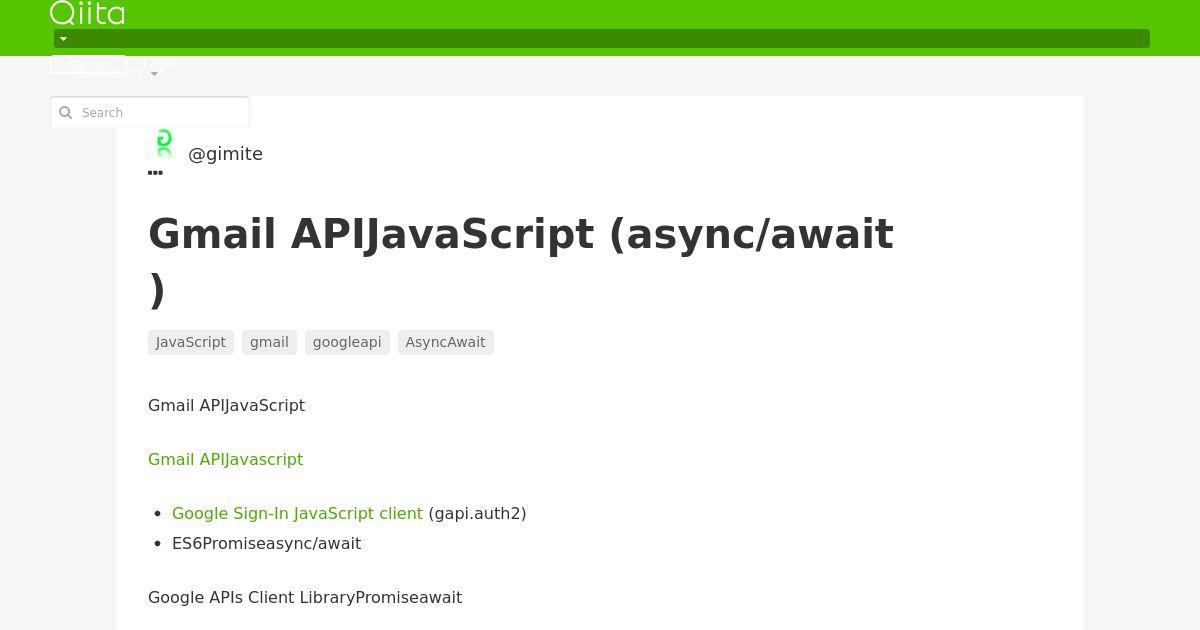Expand the Community dropdown caret
The height and width of the screenshot is (630, 1200).
point(154,74)
